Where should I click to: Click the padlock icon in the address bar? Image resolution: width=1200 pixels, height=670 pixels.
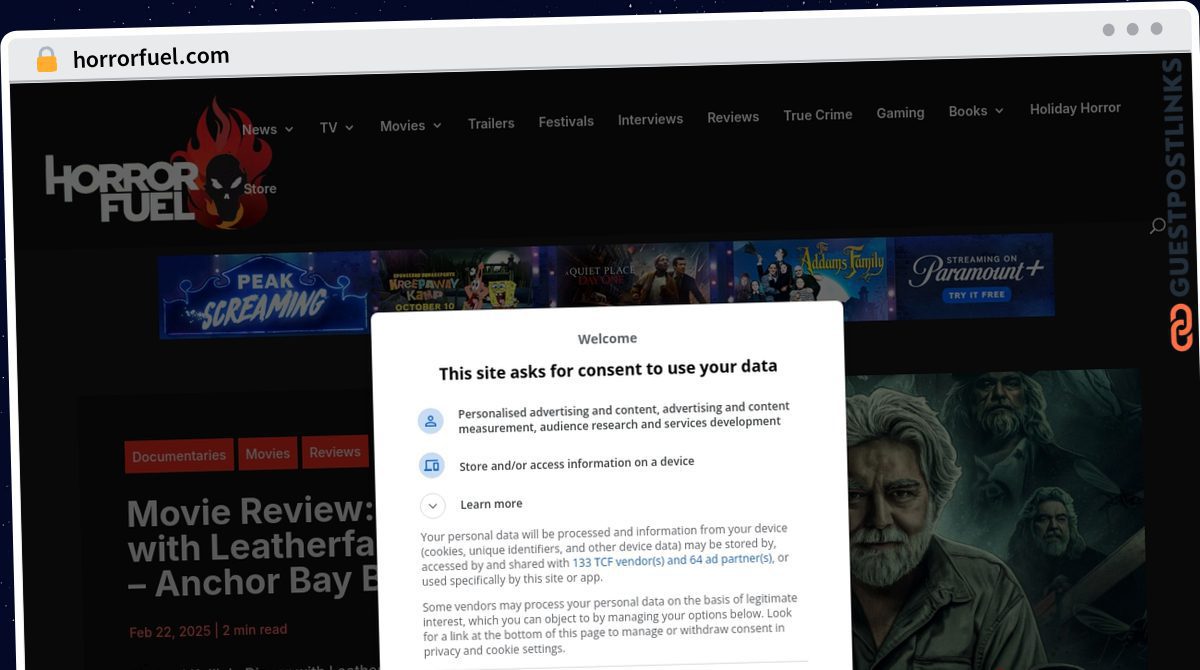[x=47, y=60]
